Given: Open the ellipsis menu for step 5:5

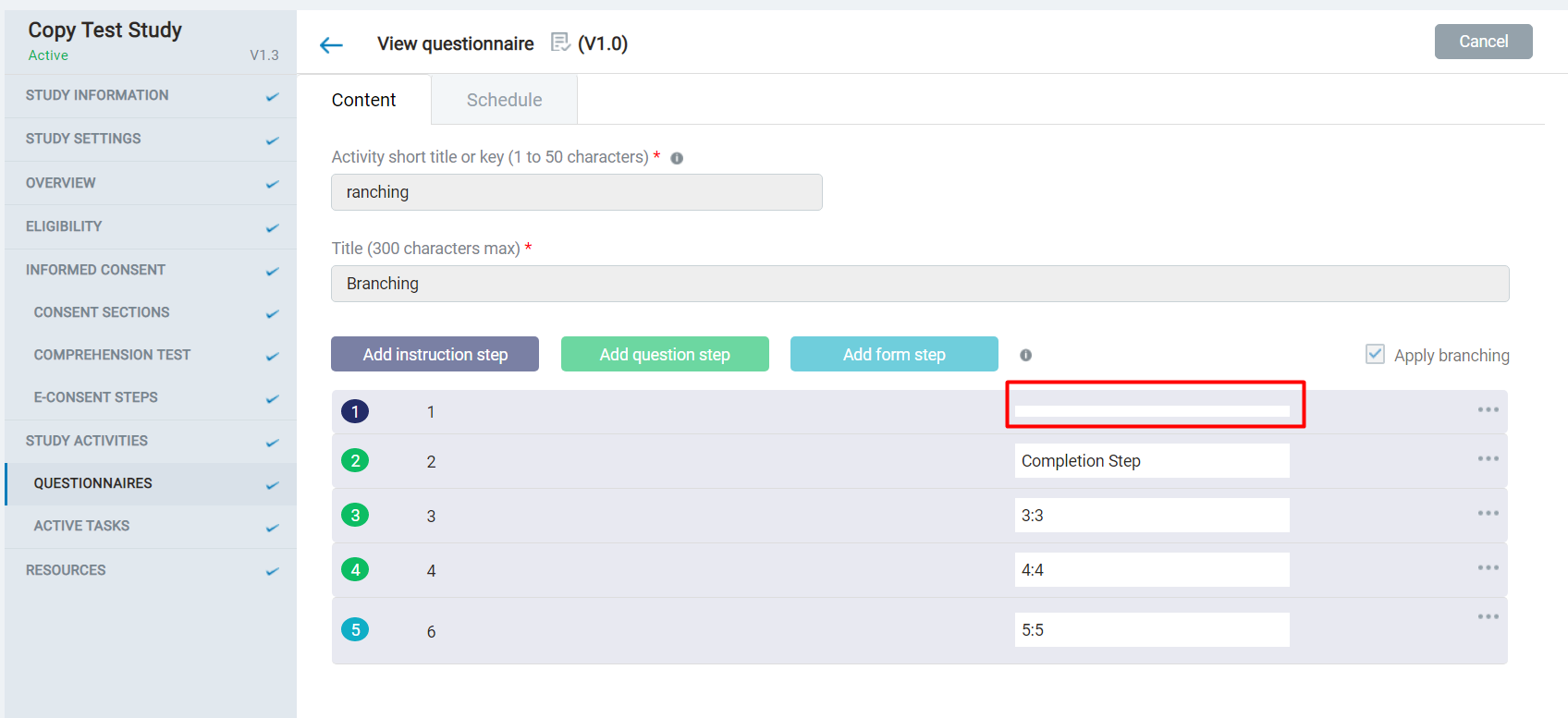Looking at the screenshot, I should [1488, 615].
